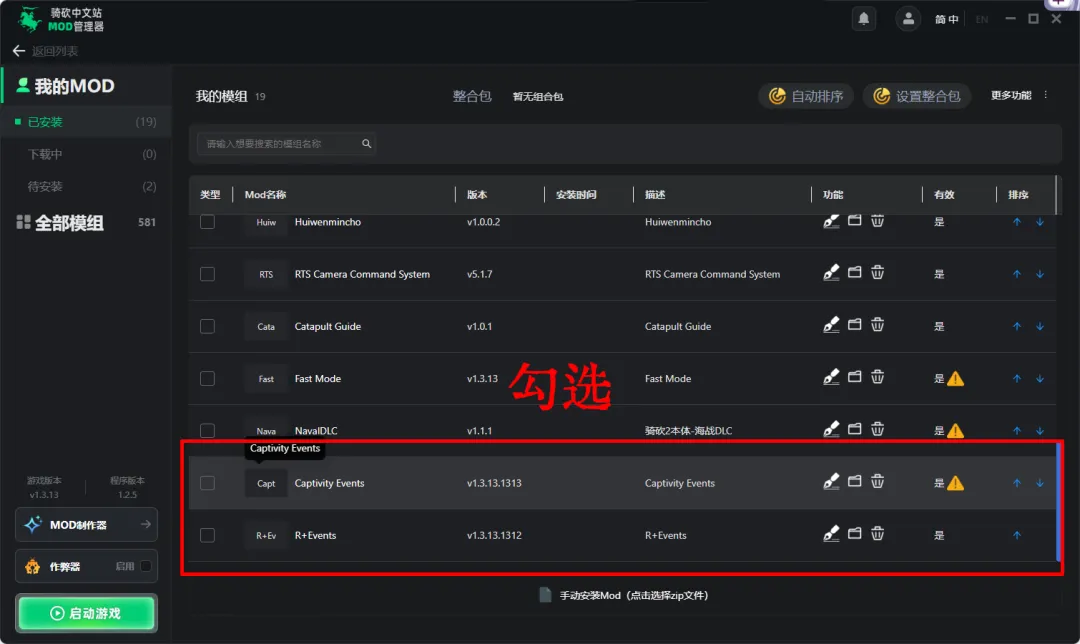Delete the Fast Mode mod
Viewport: 1080px width, 644px height.
click(x=878, y=377)
